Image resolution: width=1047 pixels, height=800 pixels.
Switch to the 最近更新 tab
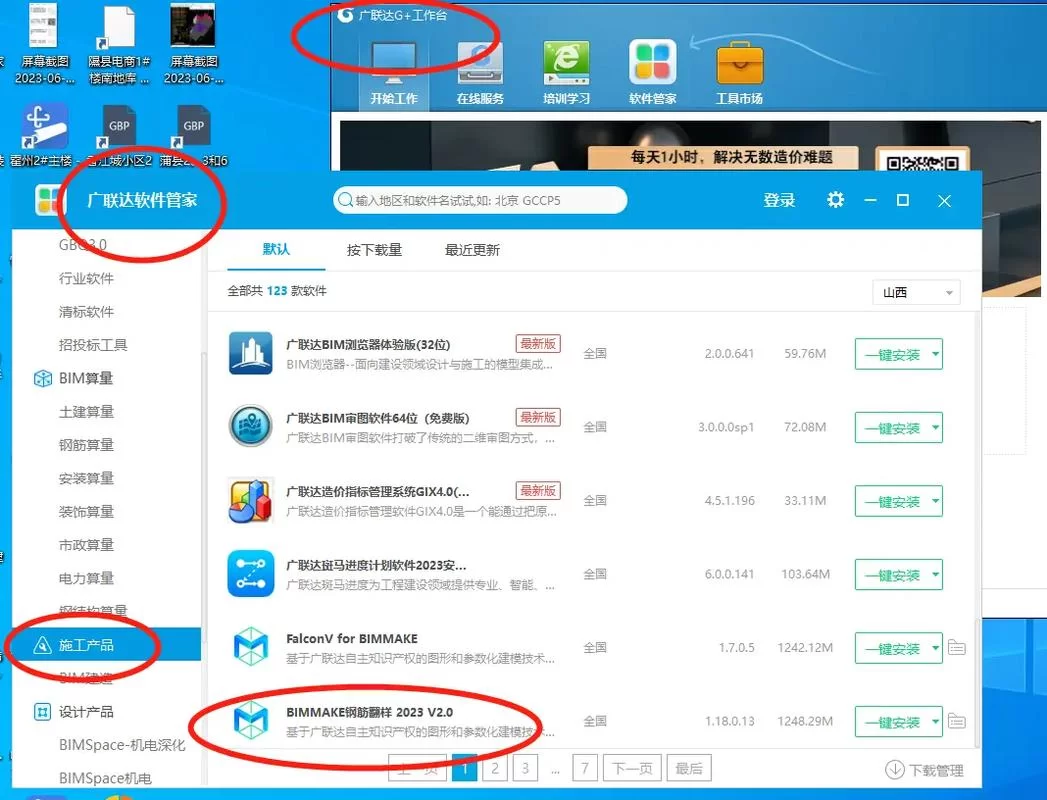tap(472, 250)
